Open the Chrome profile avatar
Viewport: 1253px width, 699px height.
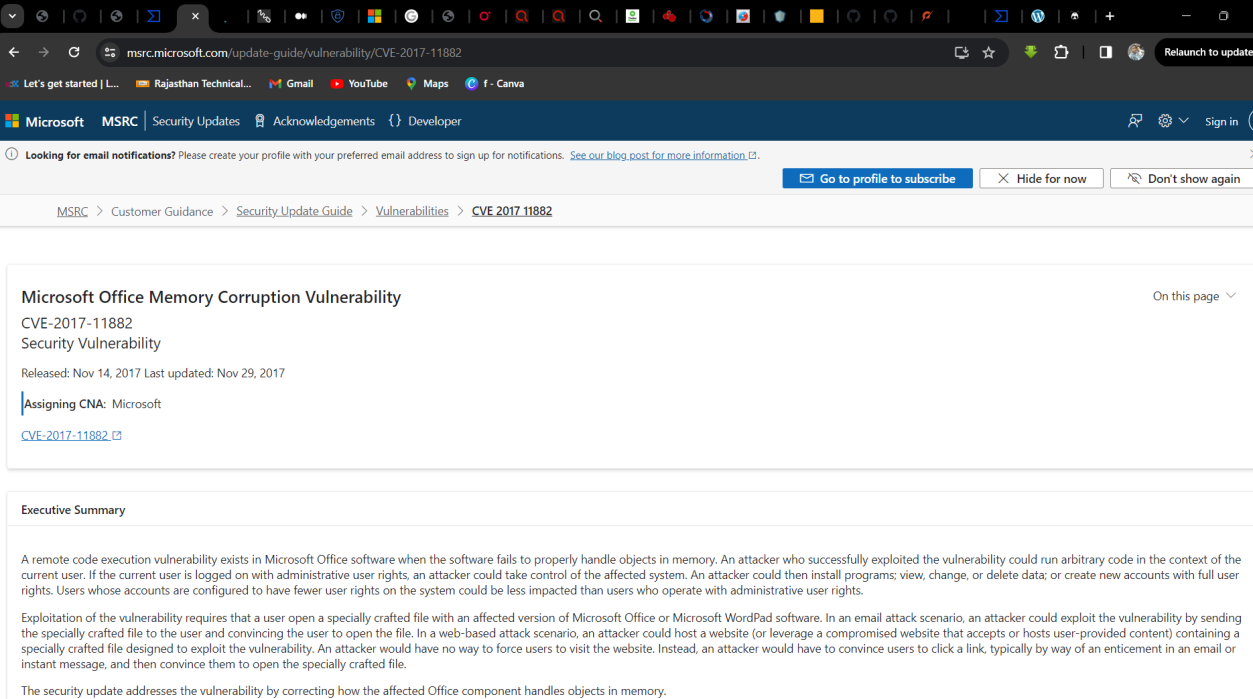tap(1136, 52)
